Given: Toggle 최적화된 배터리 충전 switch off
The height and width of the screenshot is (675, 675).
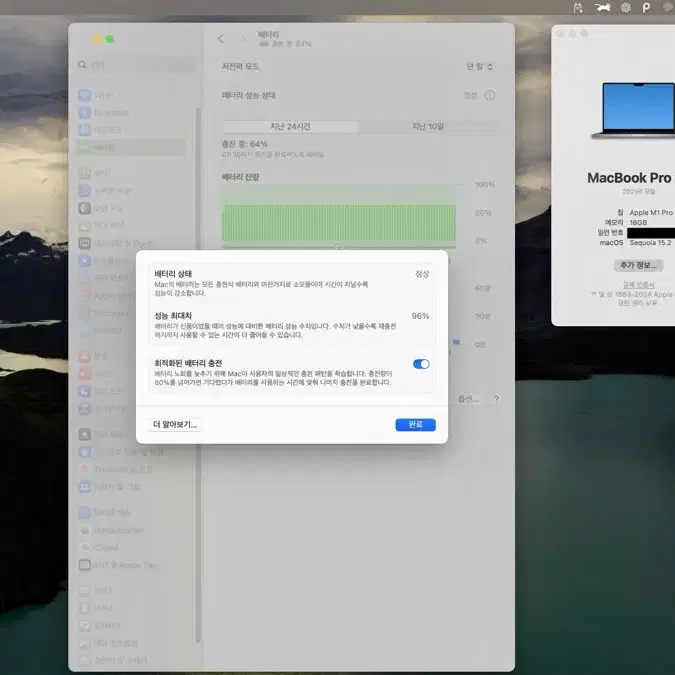Looking at the screenshot, I should pyautogui.click(x=421, y=364).
